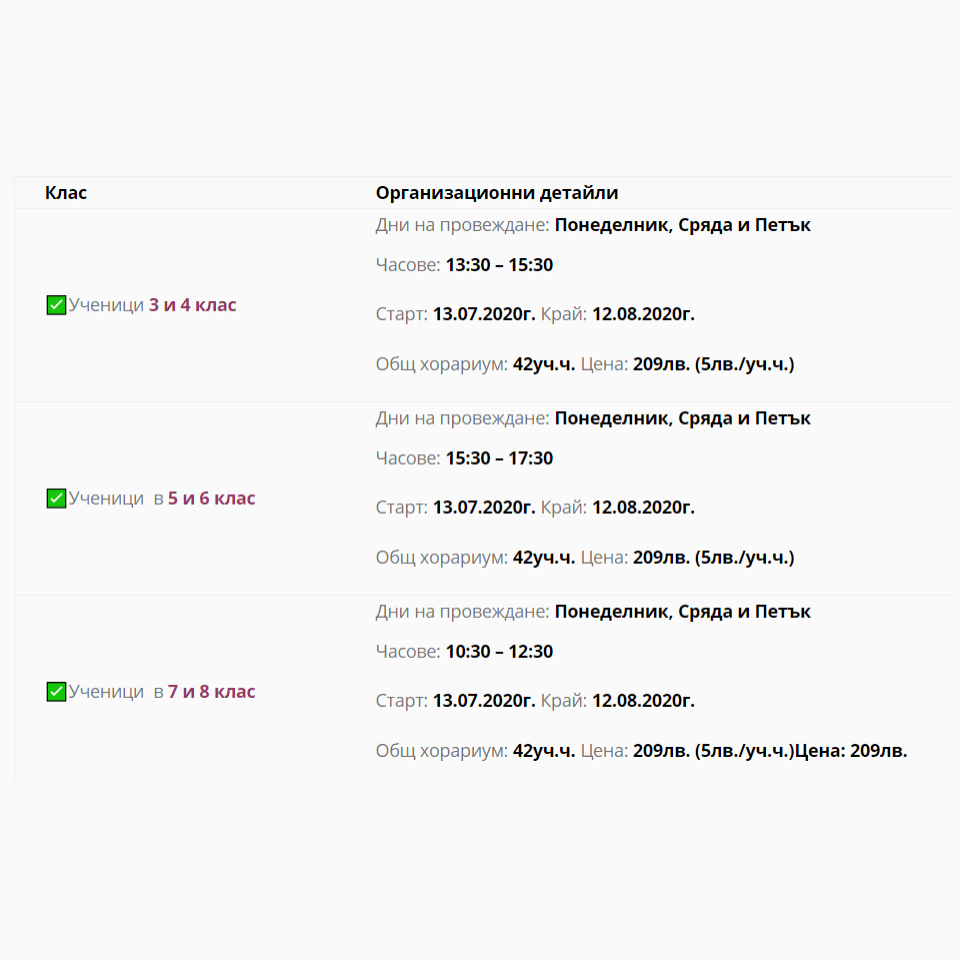The width and height of the screenshot is (960, 960).
Task: Click the price 209лв. in the first row
Action: coord(661,364)
